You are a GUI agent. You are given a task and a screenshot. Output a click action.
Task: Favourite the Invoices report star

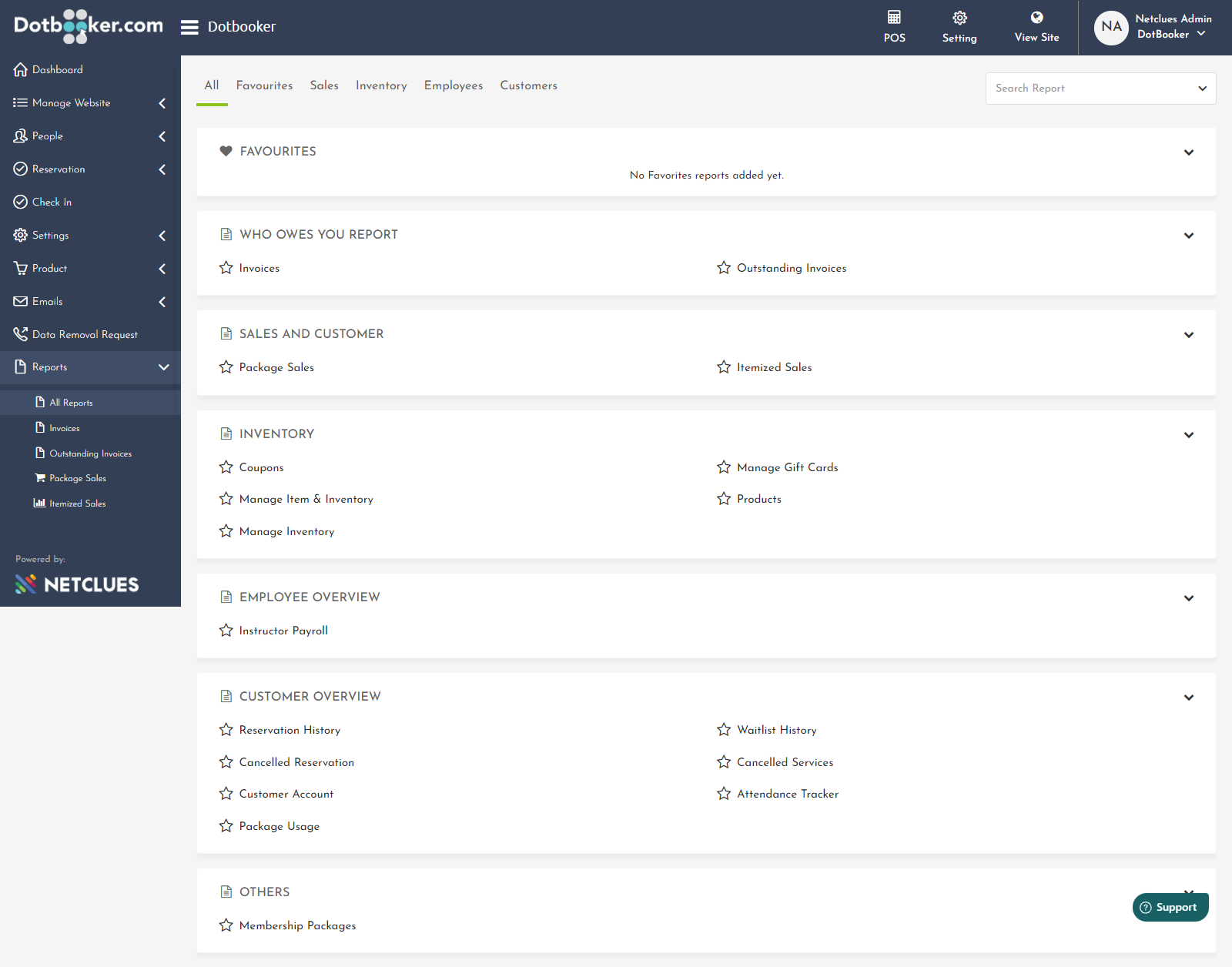(226, 267)
